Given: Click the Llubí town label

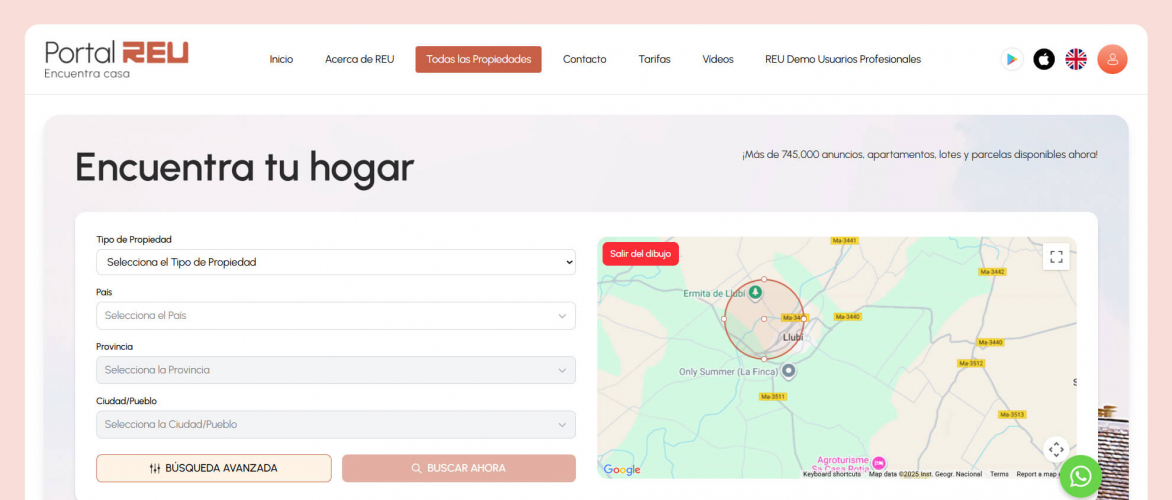Looking at the screenshot, I should (792, 337).
